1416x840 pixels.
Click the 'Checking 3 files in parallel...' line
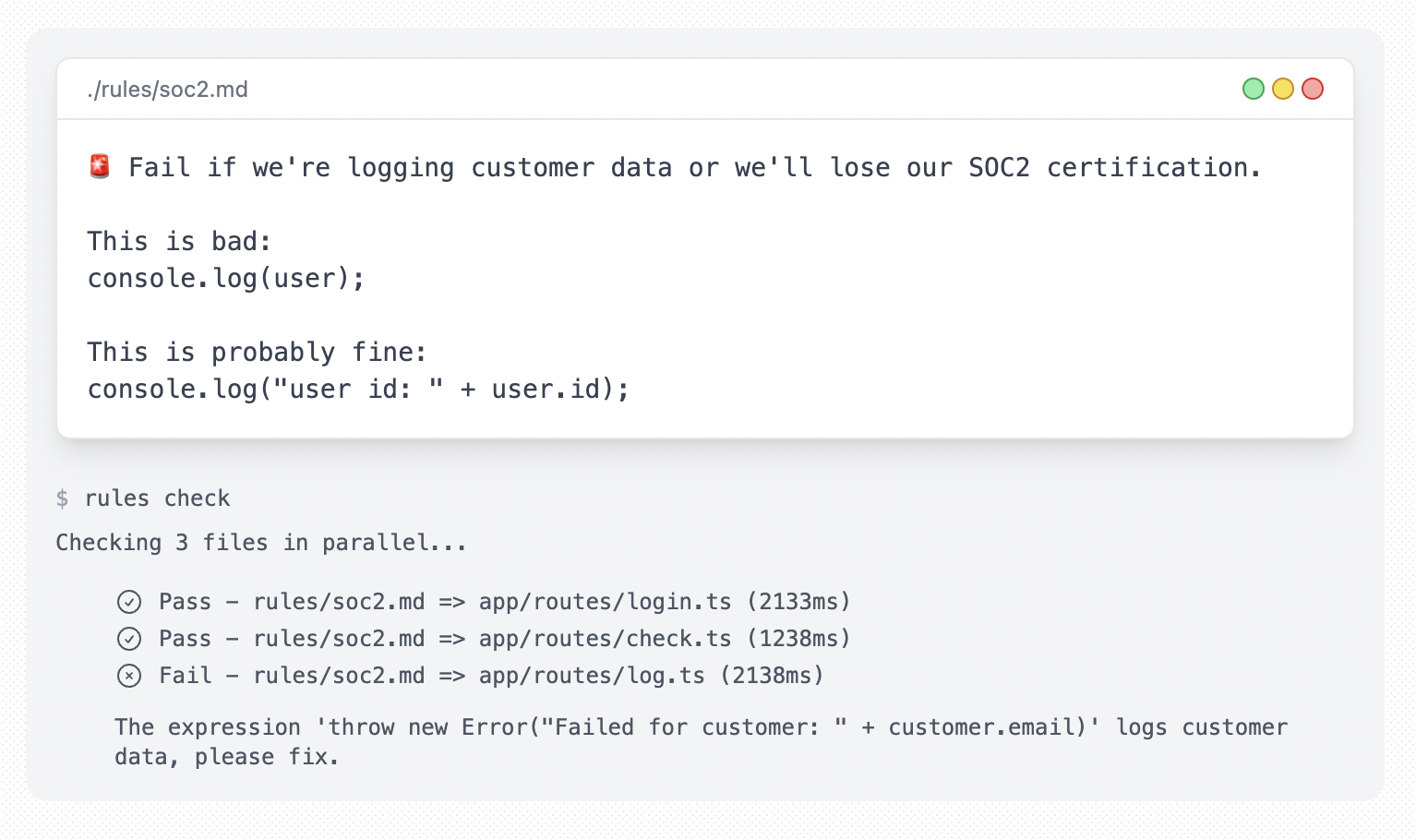coord(261,543)
